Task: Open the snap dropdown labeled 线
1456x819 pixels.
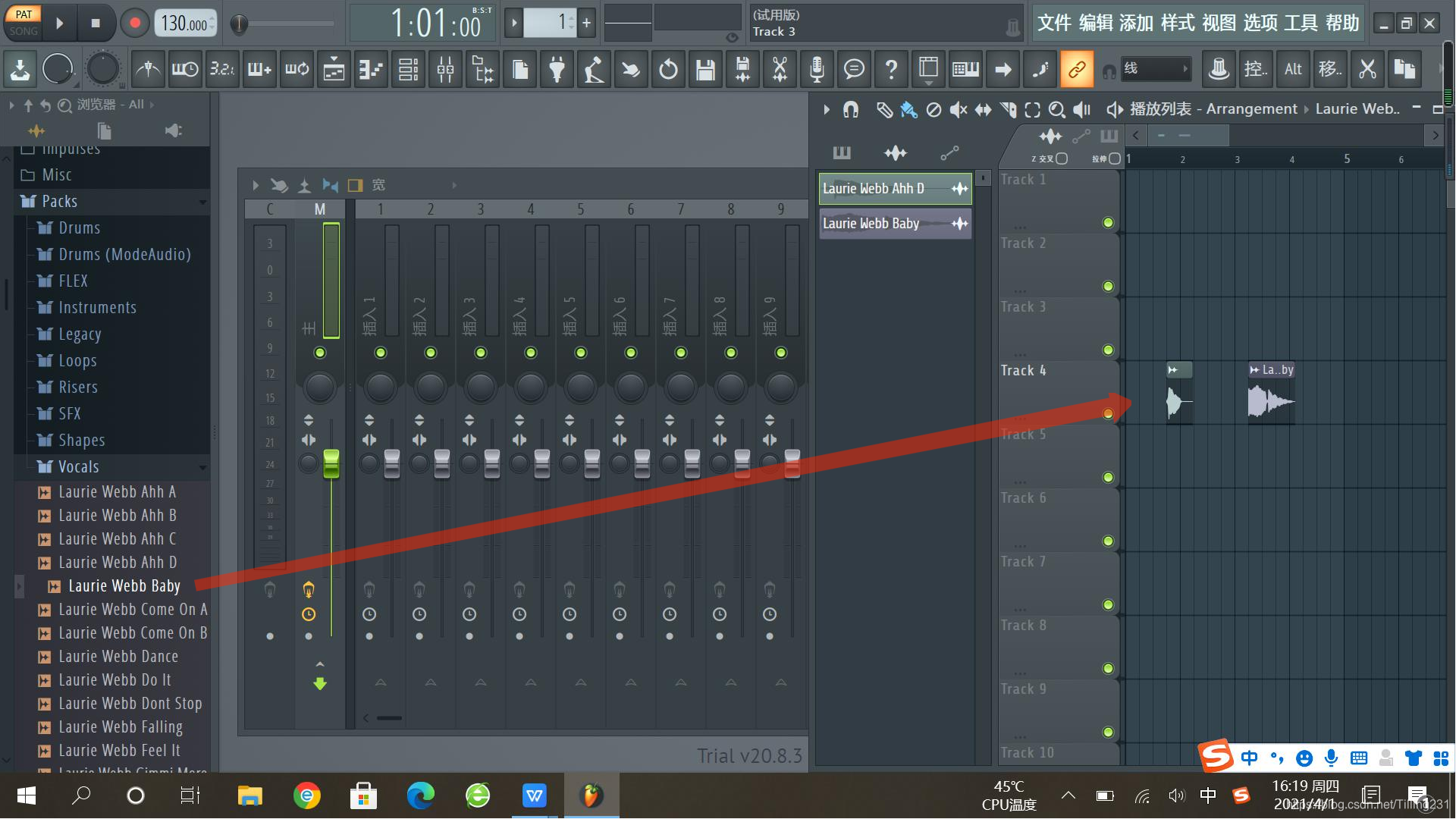Action: point(1155,70)
